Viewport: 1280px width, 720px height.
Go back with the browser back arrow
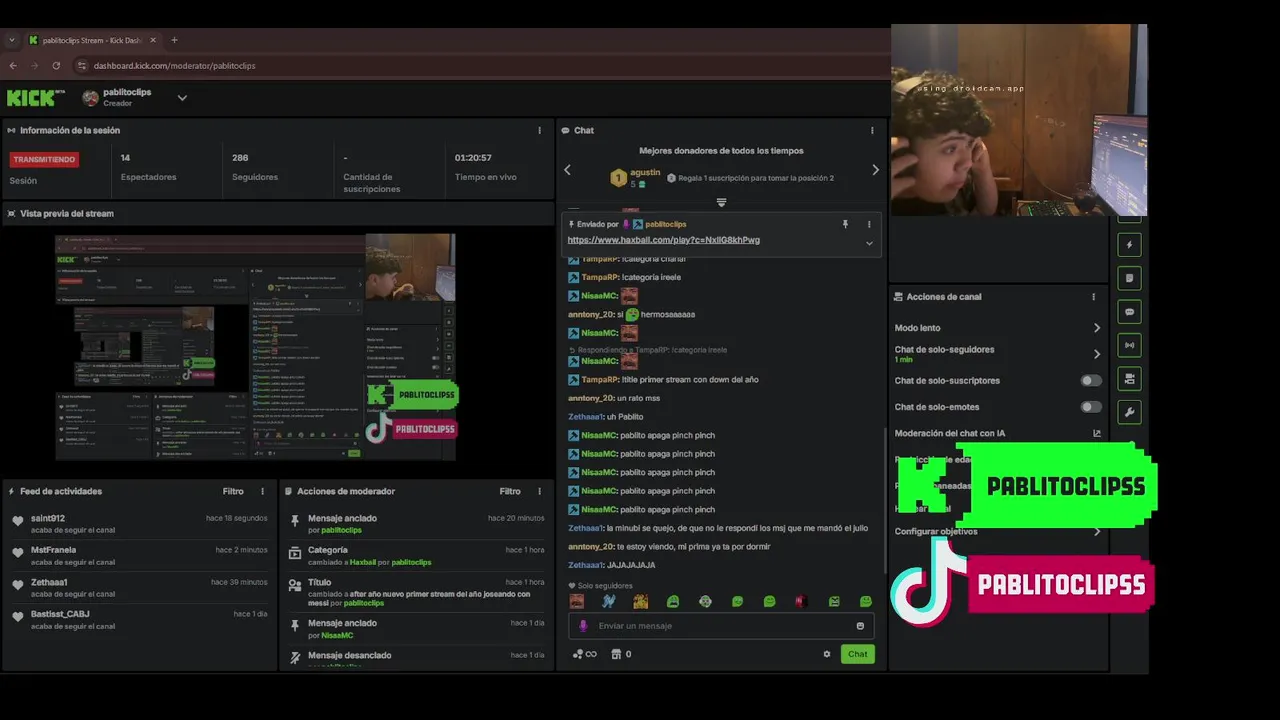point(13,65)
